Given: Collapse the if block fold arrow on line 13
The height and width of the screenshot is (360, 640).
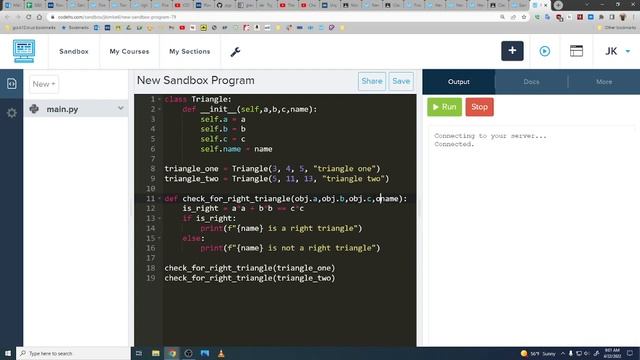Looking at the screenshot, I should (x=159, y=218).
